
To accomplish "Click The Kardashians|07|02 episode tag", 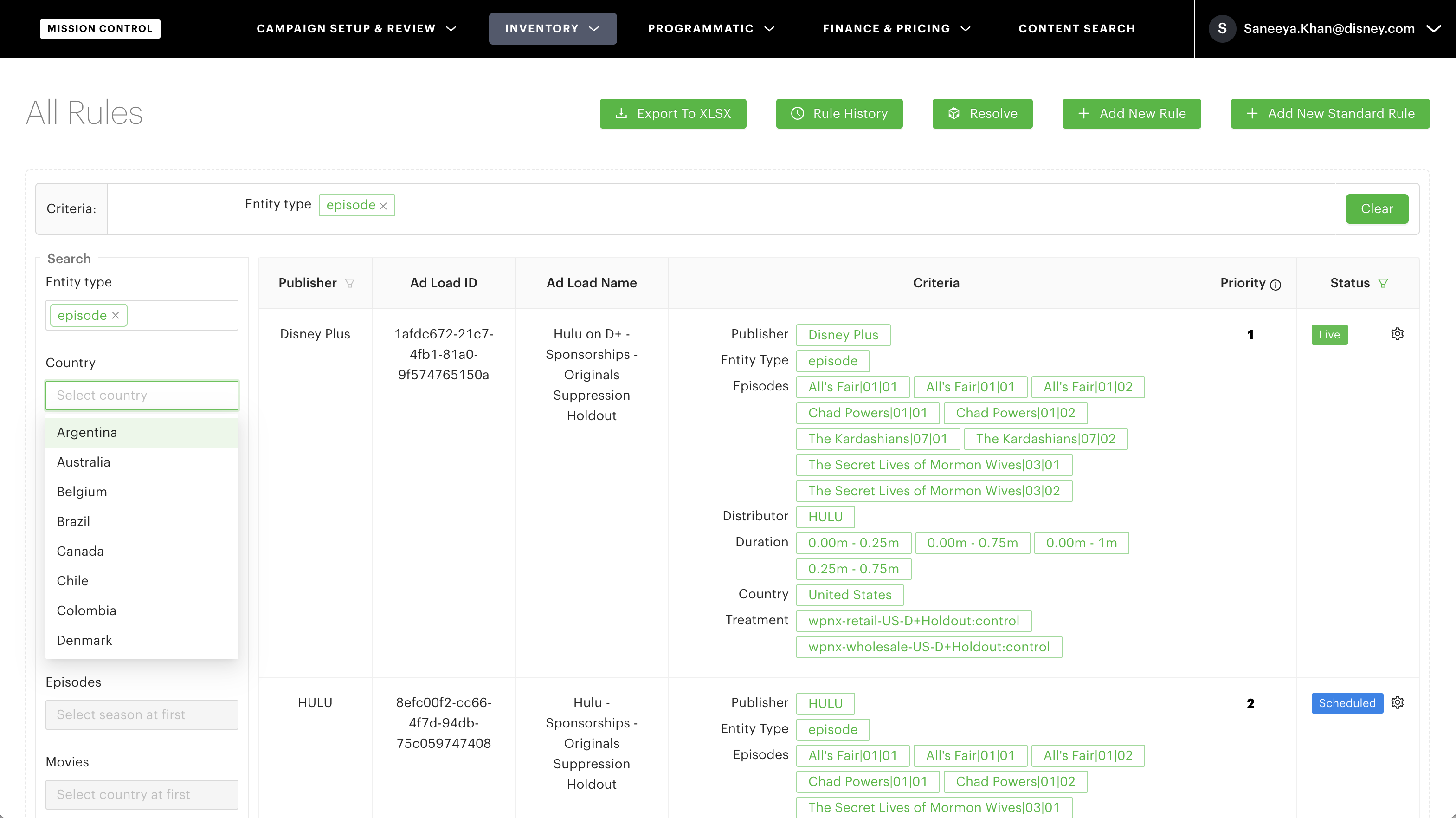I will pos(1046,439).
